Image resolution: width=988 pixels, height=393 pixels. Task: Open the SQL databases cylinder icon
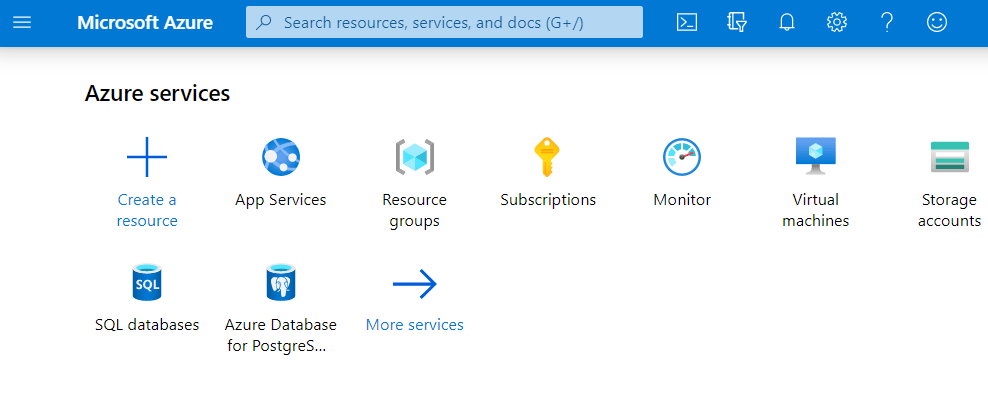(147, 283)
